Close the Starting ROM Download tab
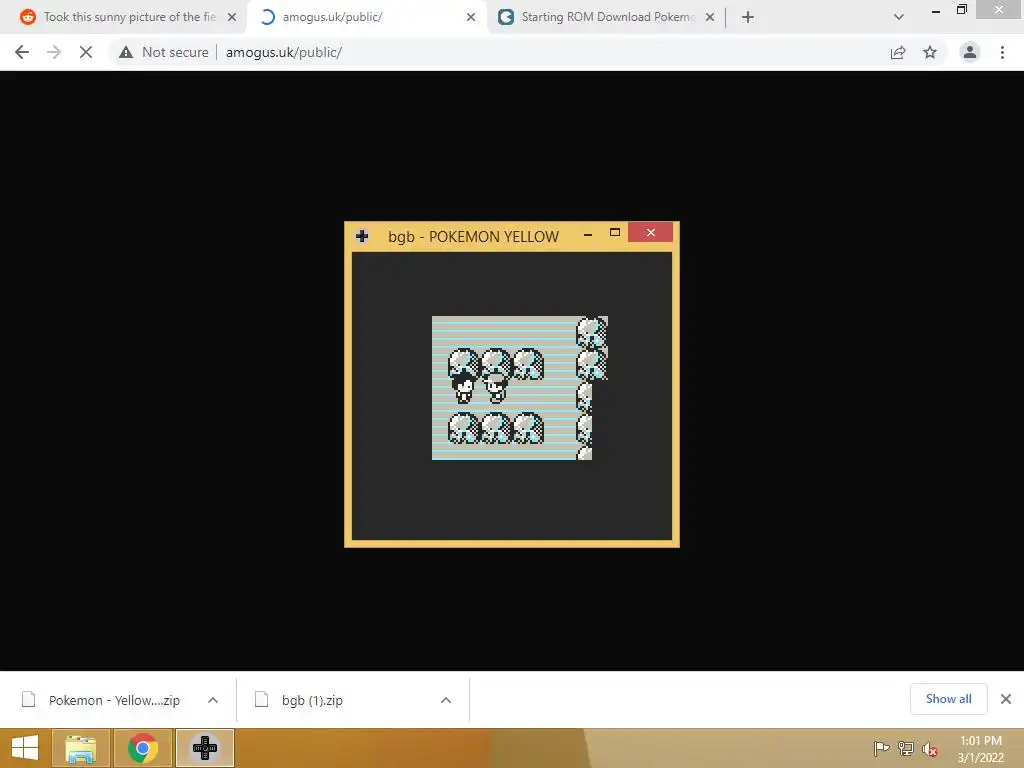Screen dimensions: 1024x768 pyautogui.click(x=710, y=17)
